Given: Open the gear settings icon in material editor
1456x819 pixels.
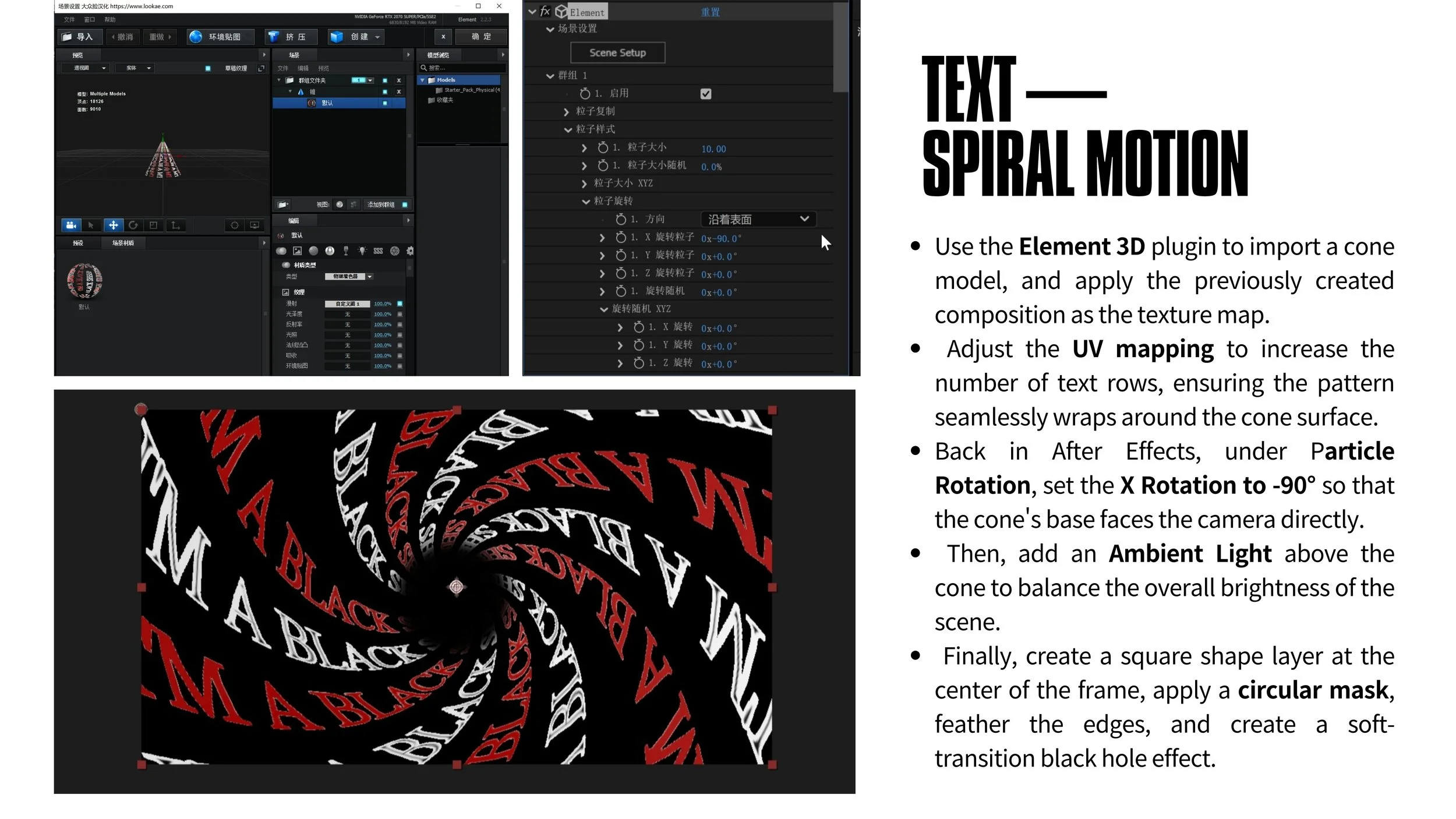Looking at the screenshot, I should pyautogui.click(x=410, y=251).
